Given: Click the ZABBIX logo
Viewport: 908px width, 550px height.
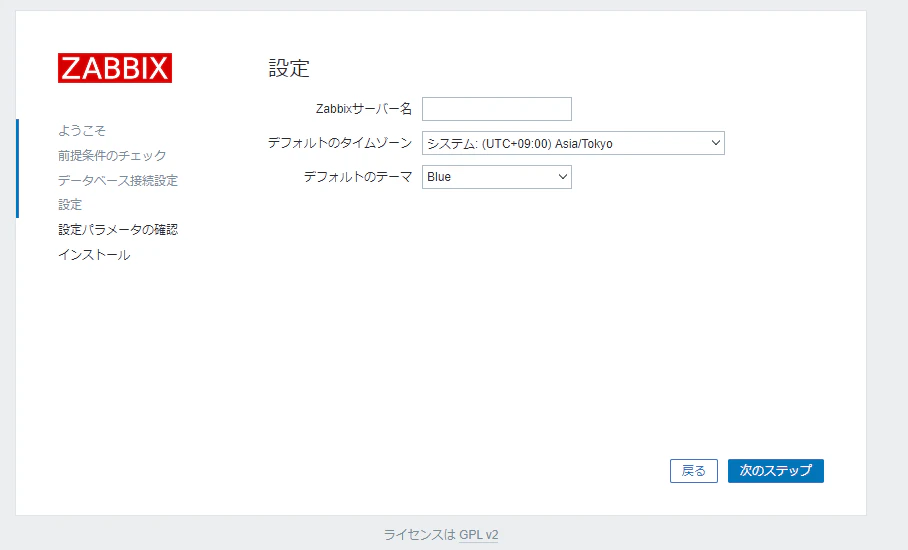Looking at the screenshot, I should [x=115, y=68].
